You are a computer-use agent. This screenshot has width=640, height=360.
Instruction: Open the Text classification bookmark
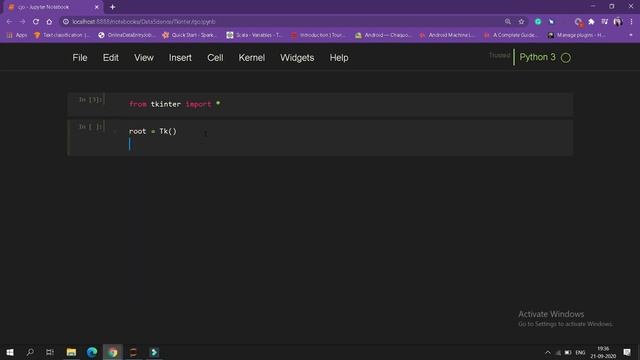click(62, 35)
